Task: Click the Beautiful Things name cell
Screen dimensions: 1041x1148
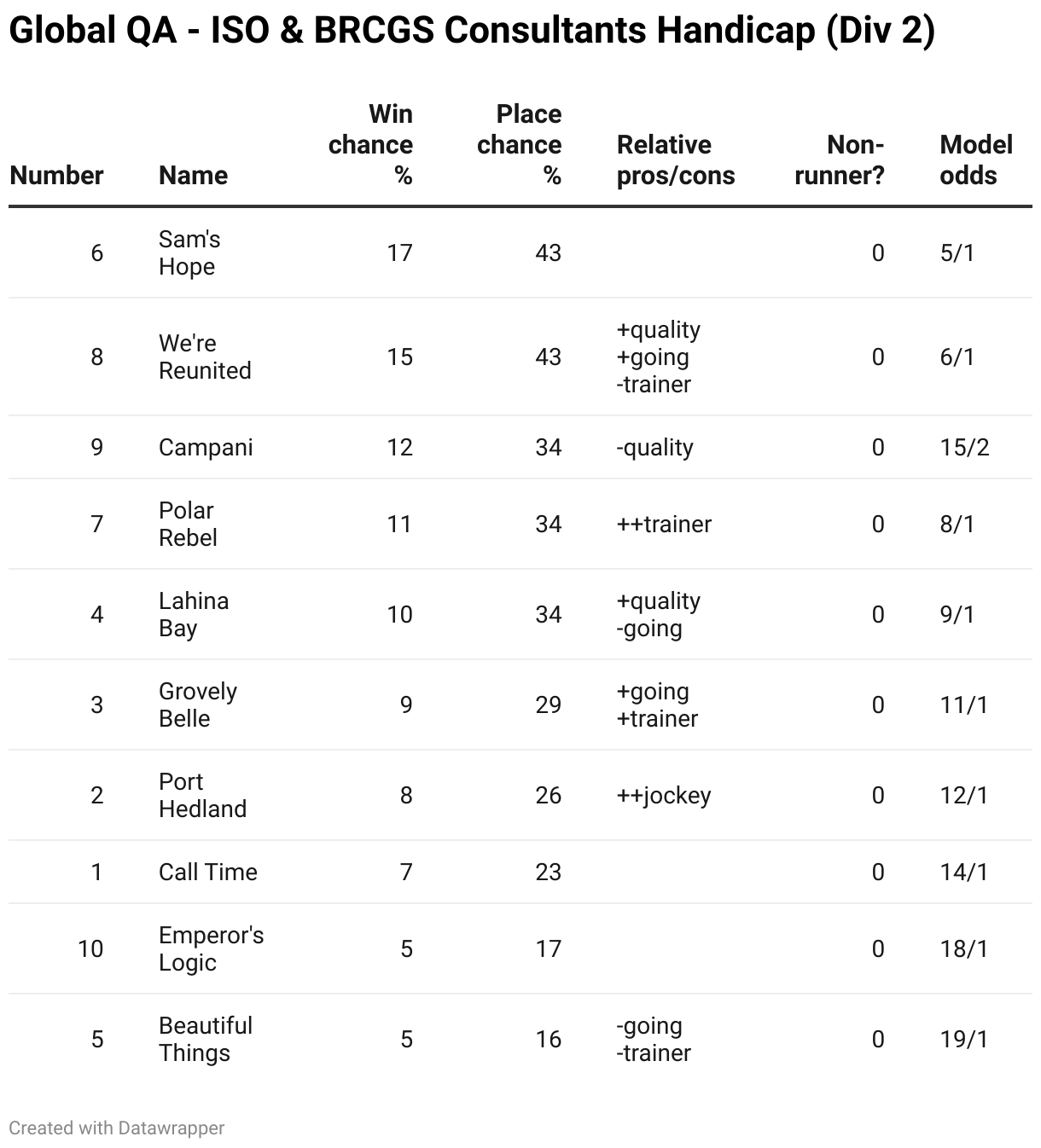Action: 206,1039
